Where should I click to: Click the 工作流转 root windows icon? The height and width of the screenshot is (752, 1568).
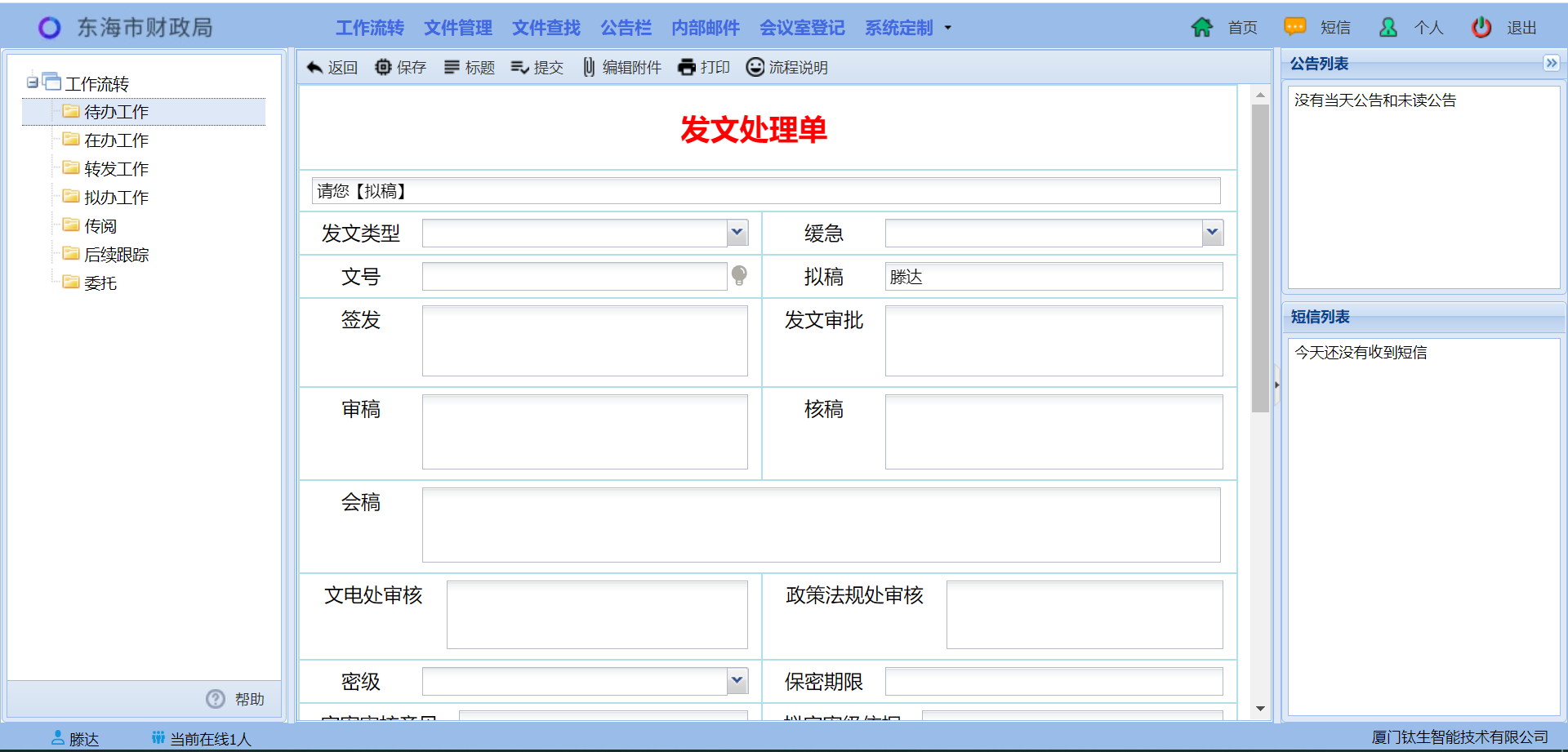pyautogui.click(x=51, y=81)
